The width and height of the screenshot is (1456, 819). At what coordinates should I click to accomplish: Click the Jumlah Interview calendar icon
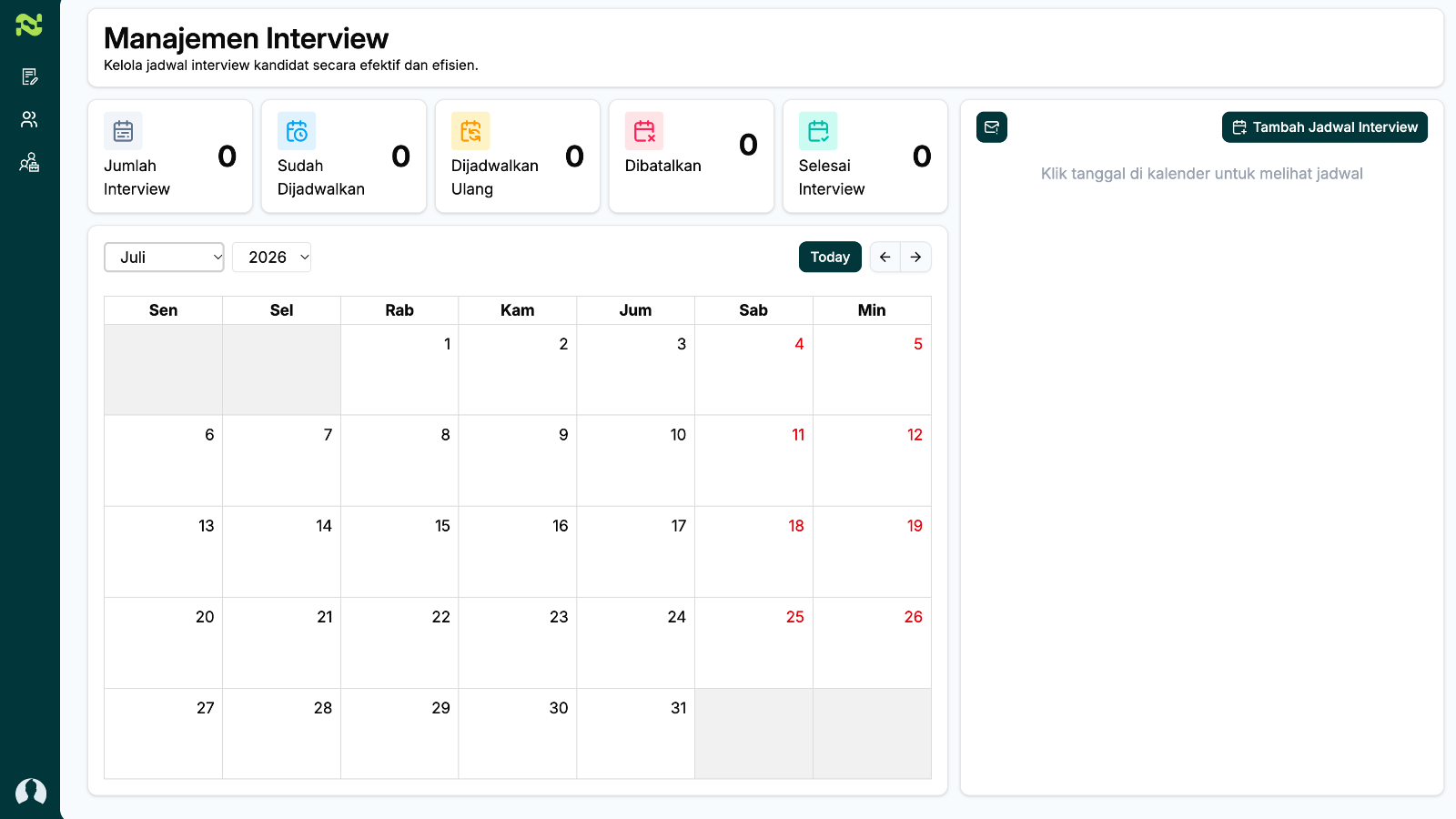[x=123, y=131]
